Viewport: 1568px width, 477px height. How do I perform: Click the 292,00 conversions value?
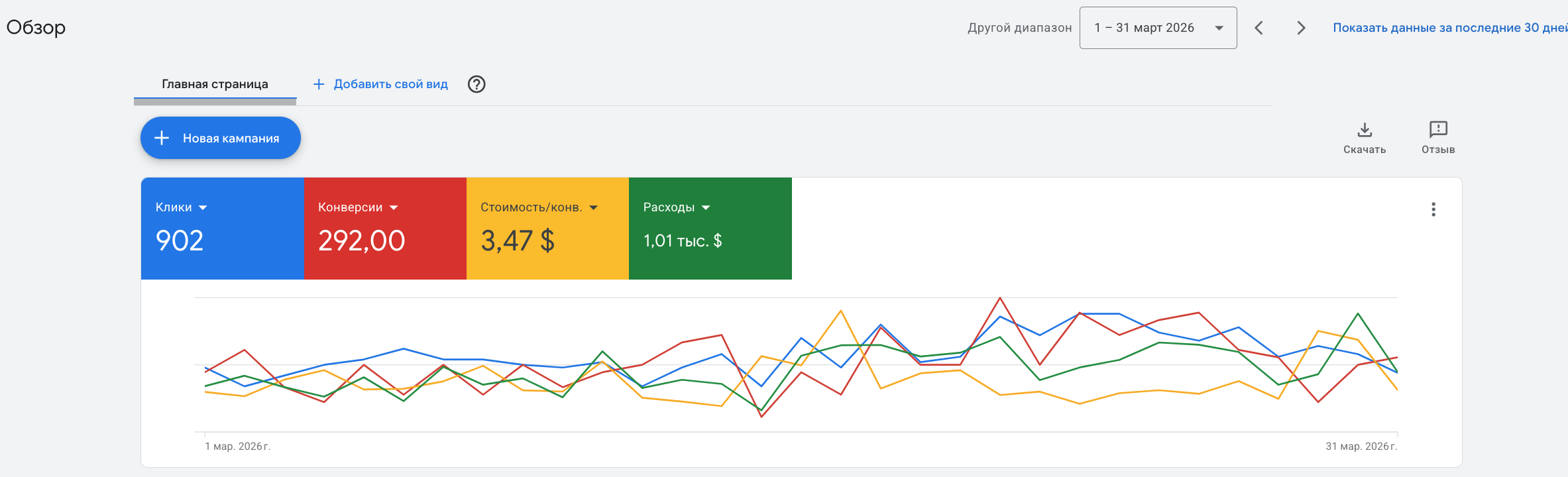coord(361,240)
